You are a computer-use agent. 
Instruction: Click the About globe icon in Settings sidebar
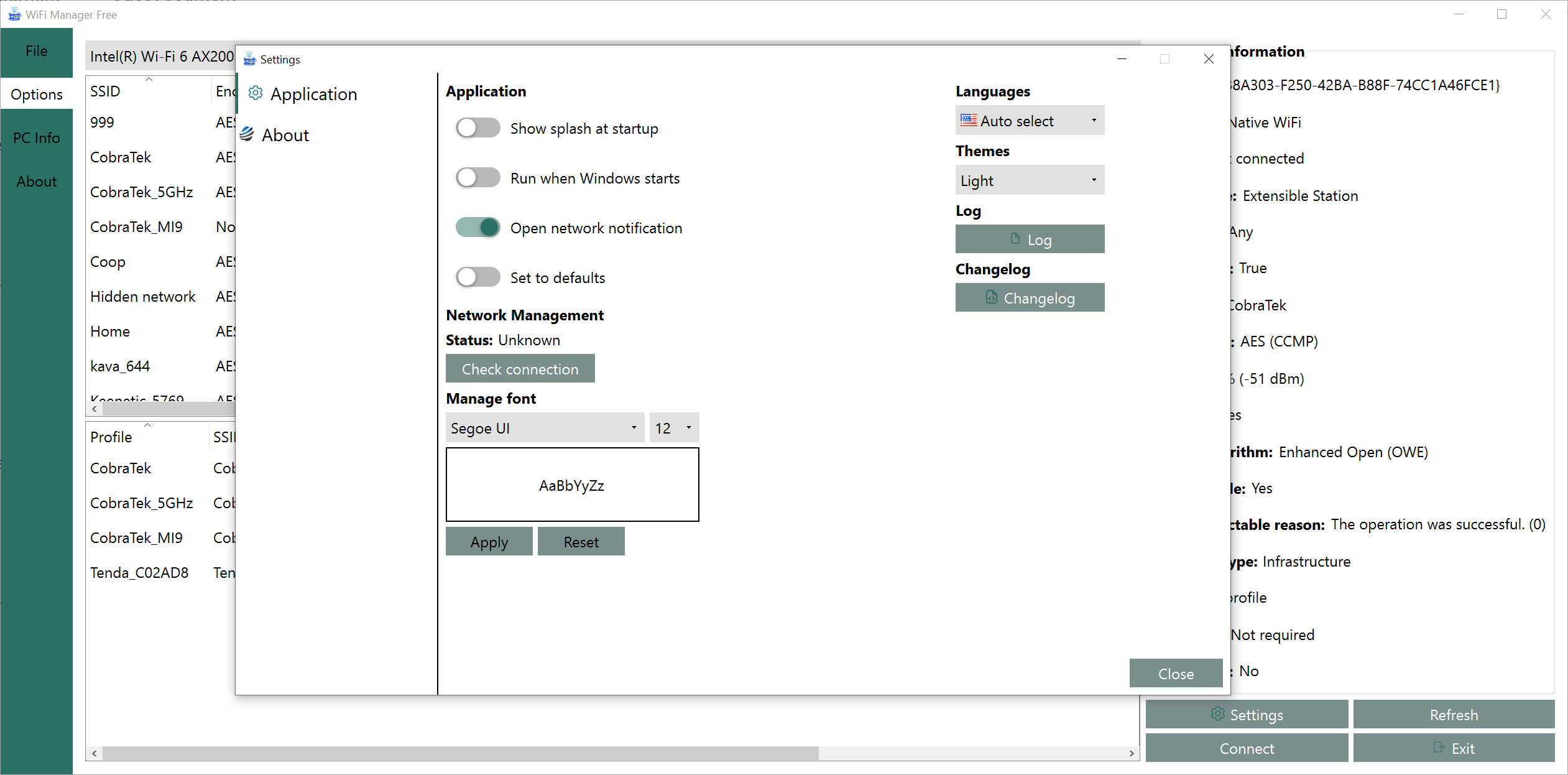coord(247,134)
